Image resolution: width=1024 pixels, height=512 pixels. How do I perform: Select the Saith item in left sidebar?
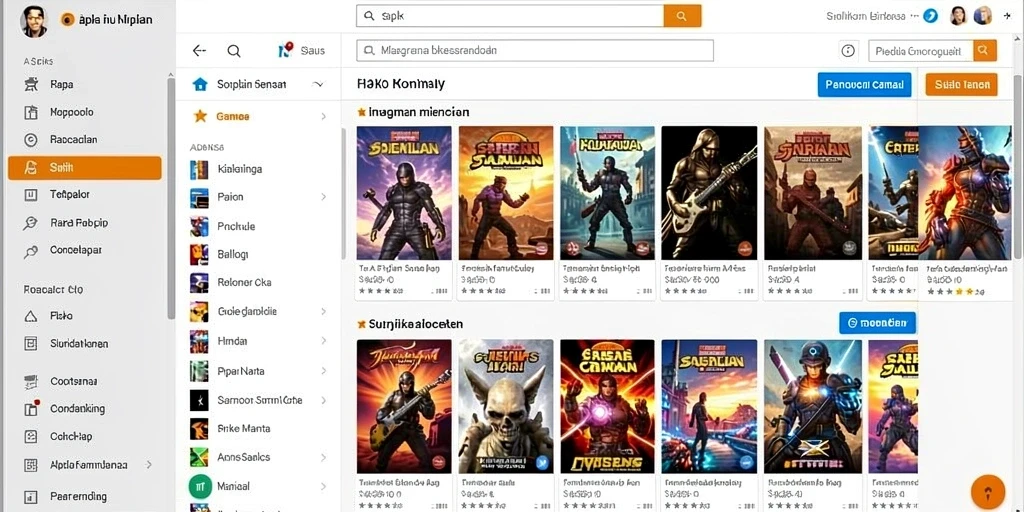coord(85,168)
